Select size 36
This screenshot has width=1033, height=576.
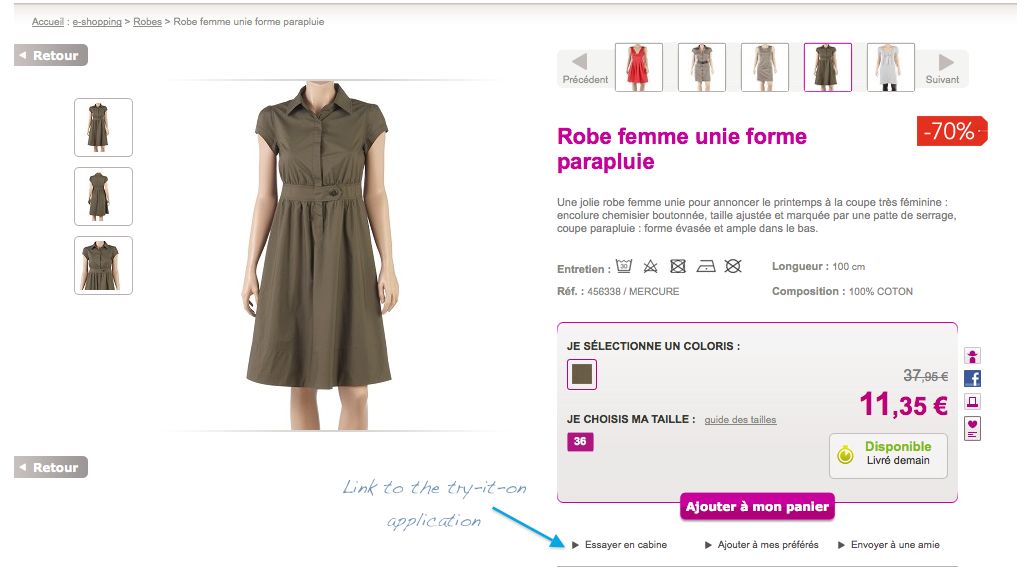pos(580,441)
